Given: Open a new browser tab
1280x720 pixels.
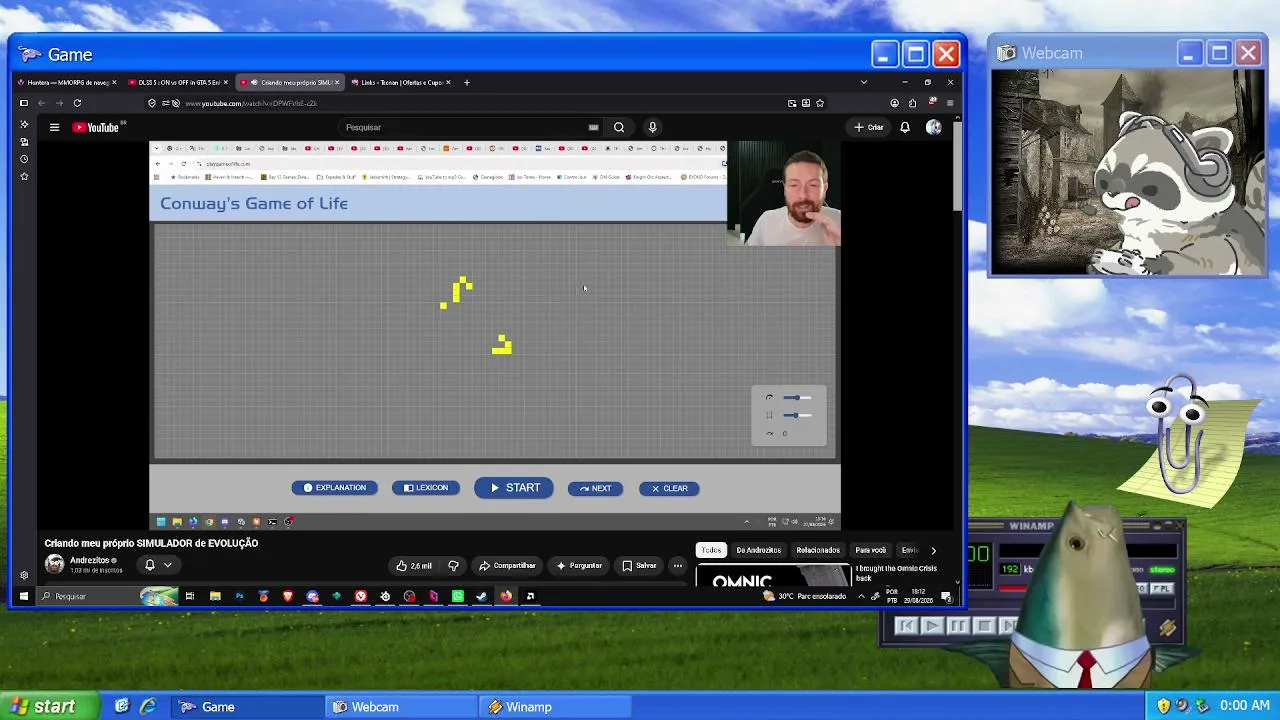Looking at the screenshot, I should pyautogui.click(x=466, y=82).
